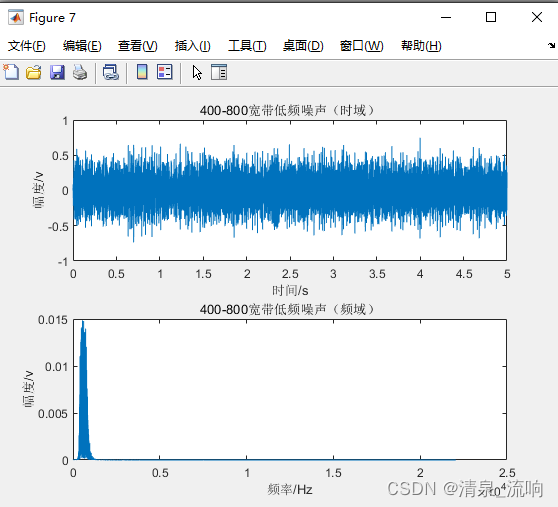Viewport: 558px width, 507px height.
Task: Open the 工具(T) menu
Action: (247, 46)
